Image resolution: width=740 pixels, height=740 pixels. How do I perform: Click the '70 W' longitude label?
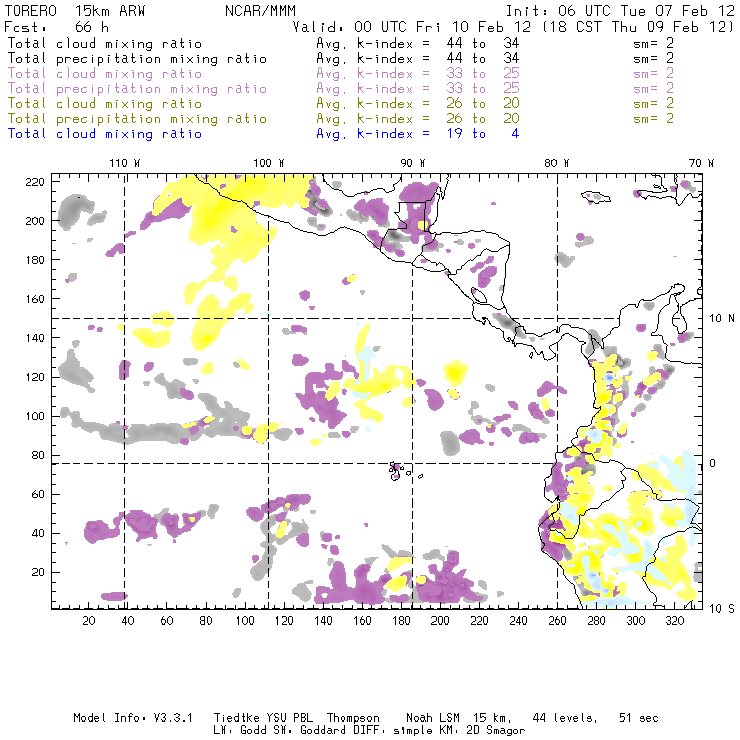tap(701, 163)
